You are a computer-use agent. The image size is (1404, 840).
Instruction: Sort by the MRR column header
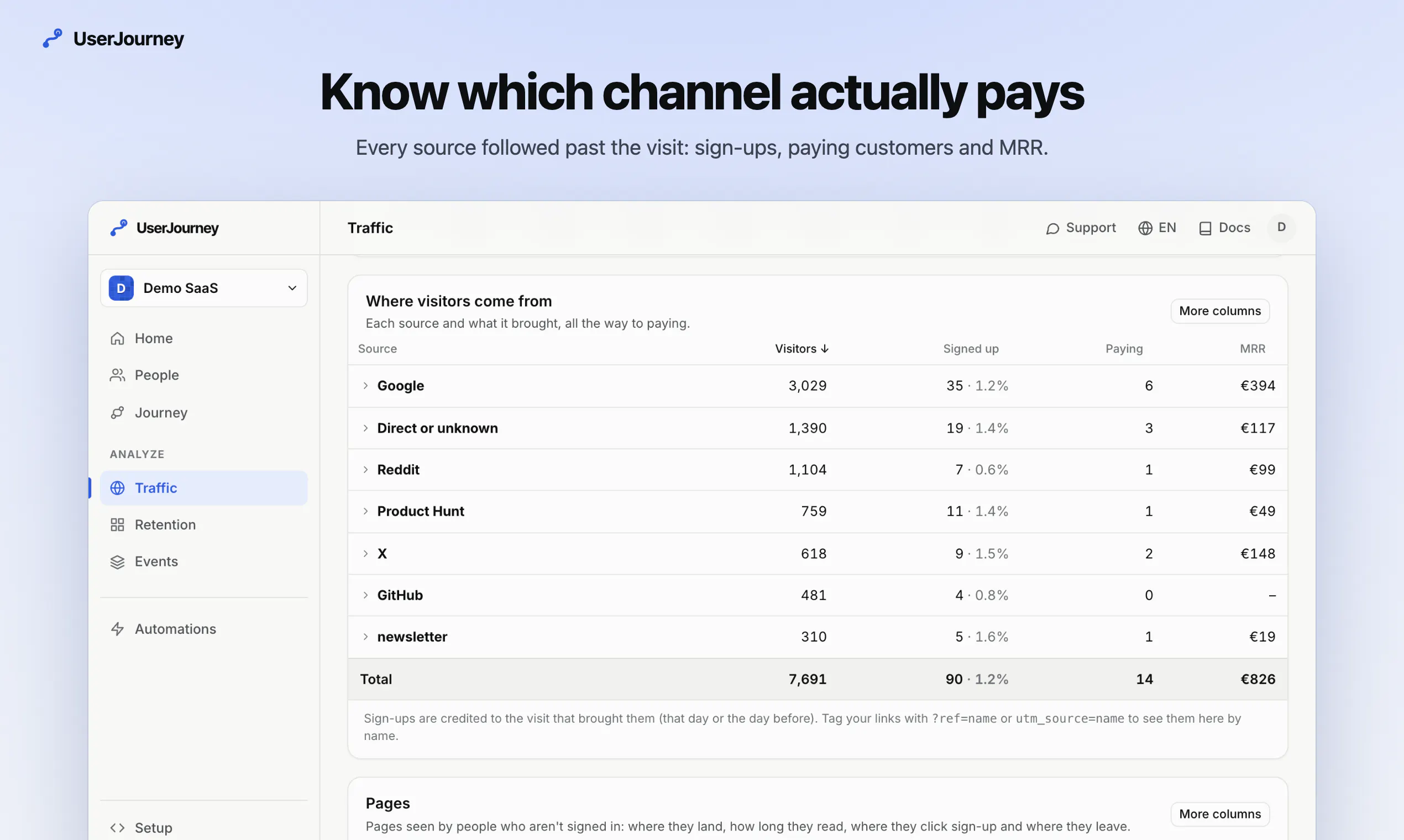(1253, 349)
